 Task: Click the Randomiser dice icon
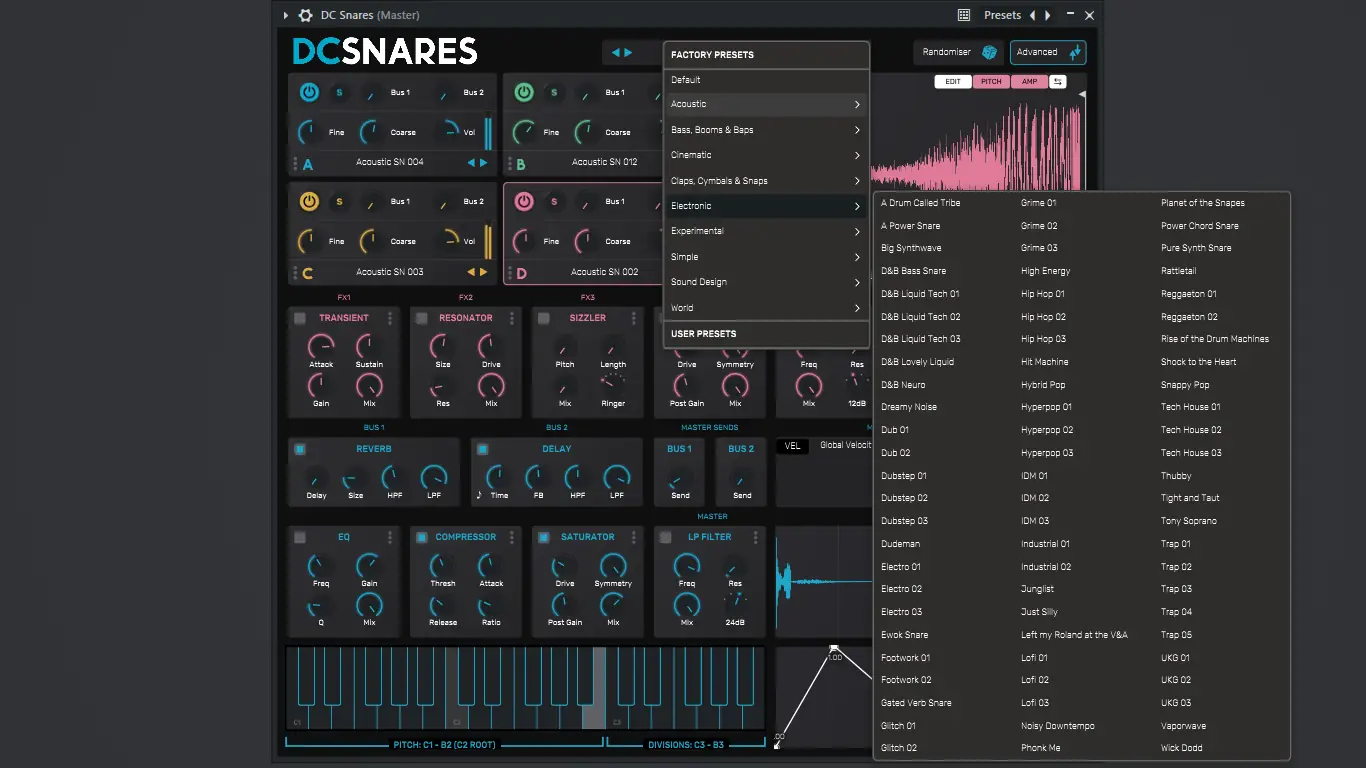coord(989,52)
